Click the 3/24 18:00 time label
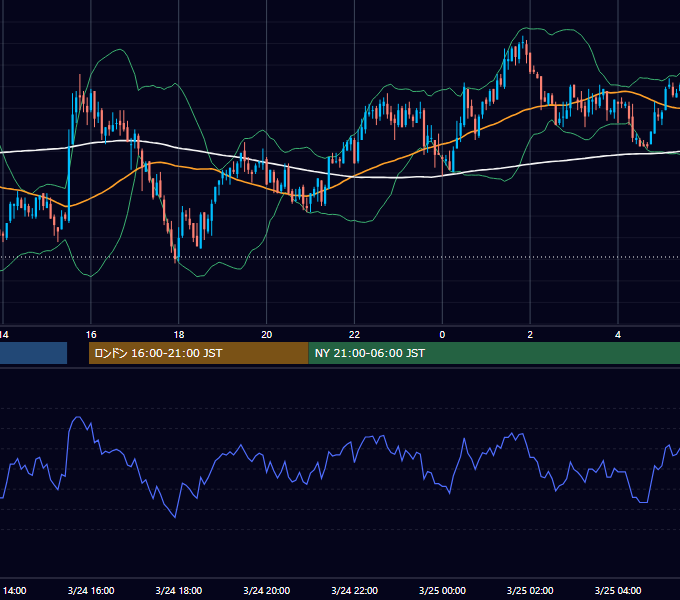 [179, 590]
